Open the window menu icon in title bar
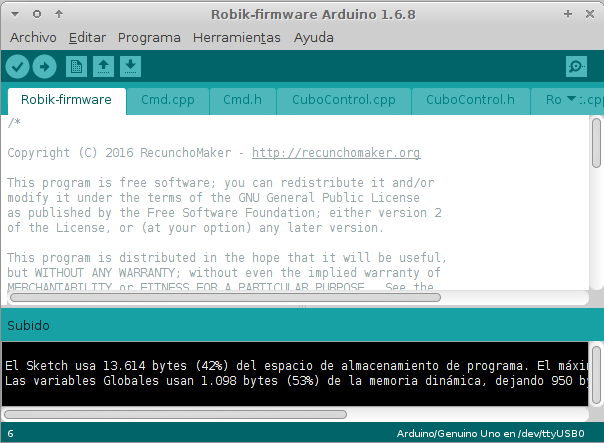 point(14,15)
